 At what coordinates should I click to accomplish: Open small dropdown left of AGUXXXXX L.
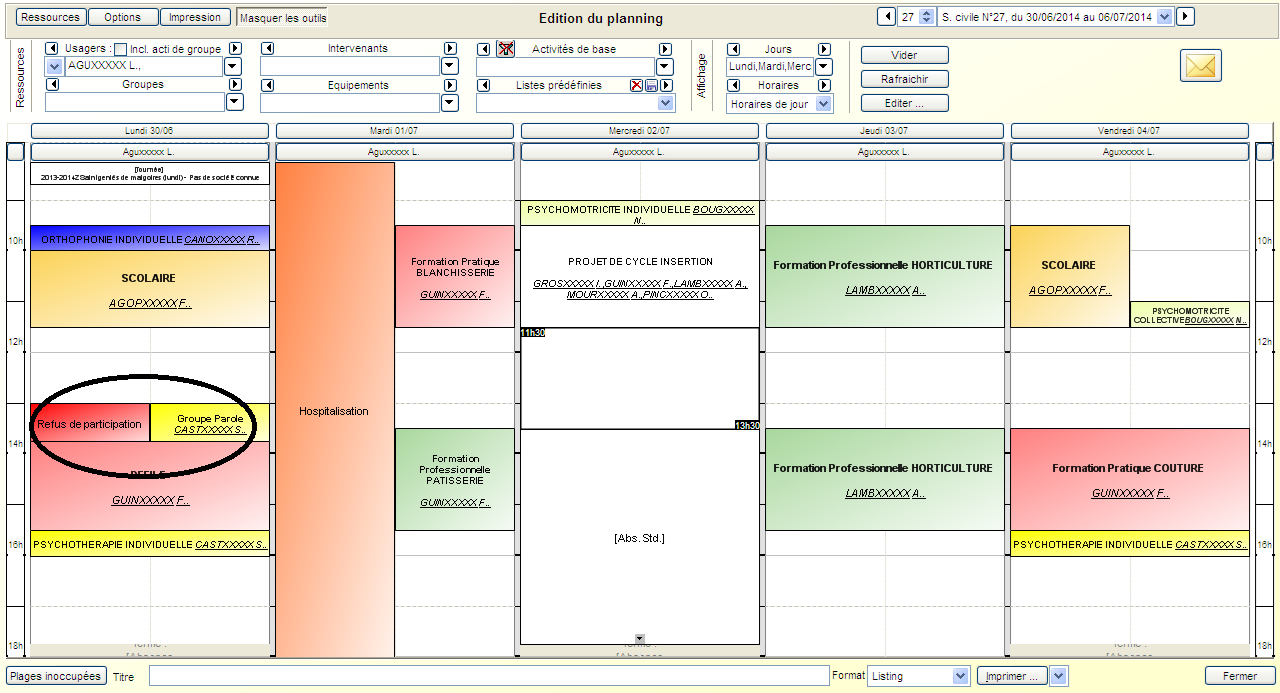54,66
